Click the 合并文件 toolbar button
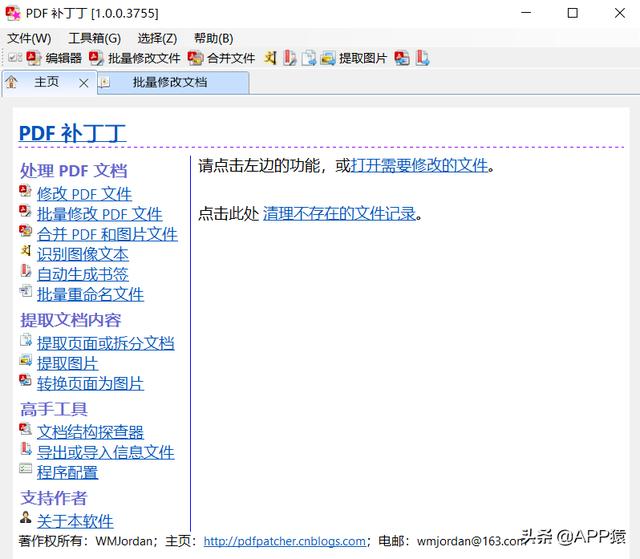640x559 pixels. point(222,58)
